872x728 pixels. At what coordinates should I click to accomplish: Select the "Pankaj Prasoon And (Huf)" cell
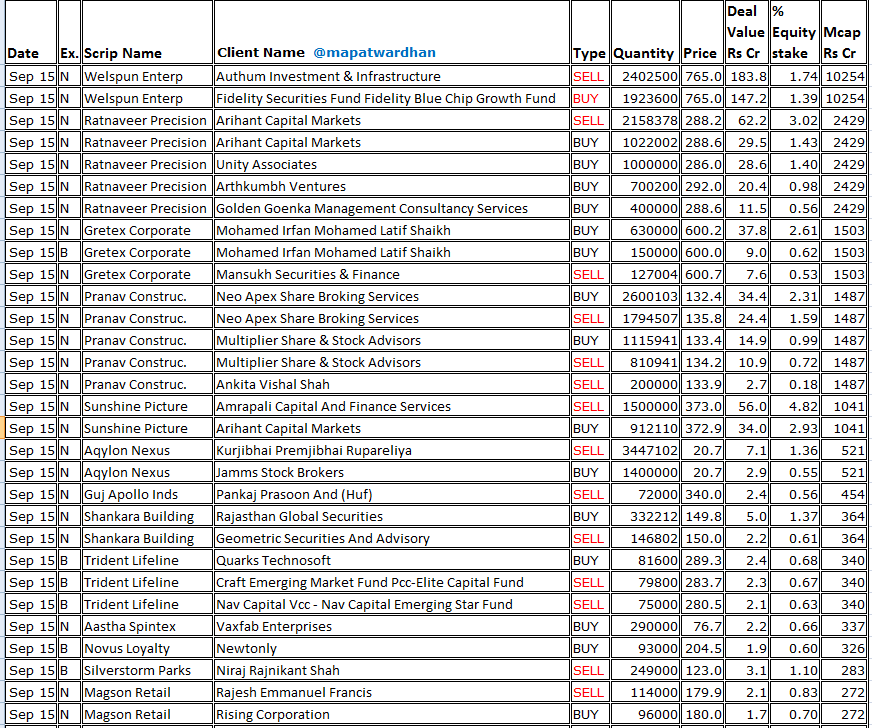392,495
